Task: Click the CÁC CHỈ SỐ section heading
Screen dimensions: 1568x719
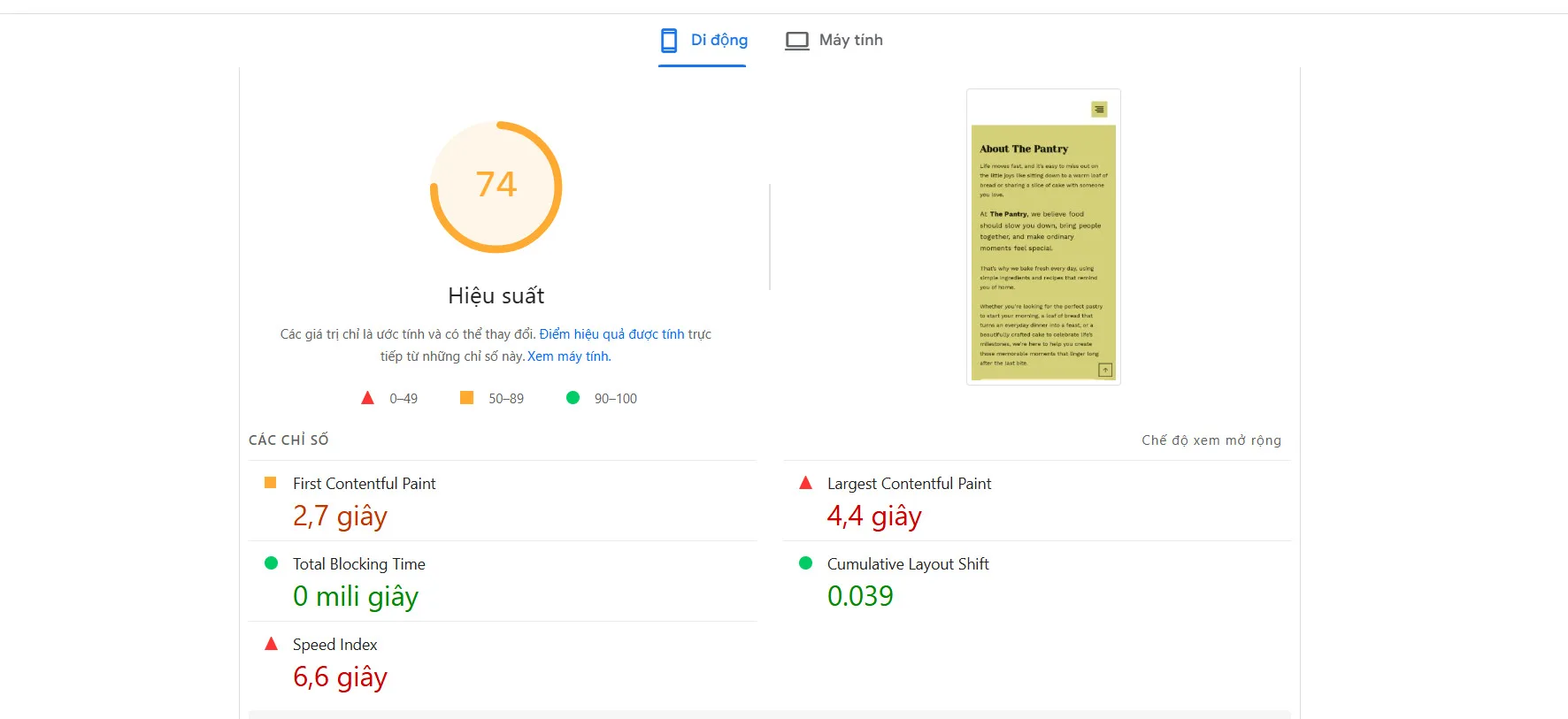Action: (288, 440)
